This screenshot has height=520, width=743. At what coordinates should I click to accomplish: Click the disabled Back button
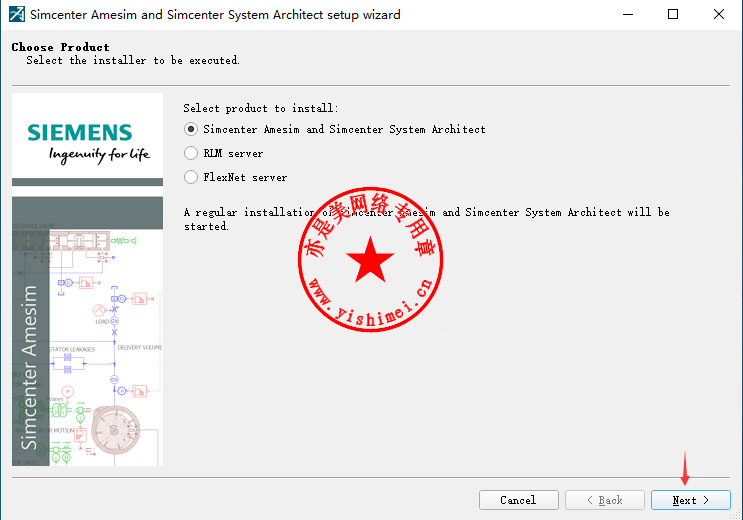click(x=605, y=500)
